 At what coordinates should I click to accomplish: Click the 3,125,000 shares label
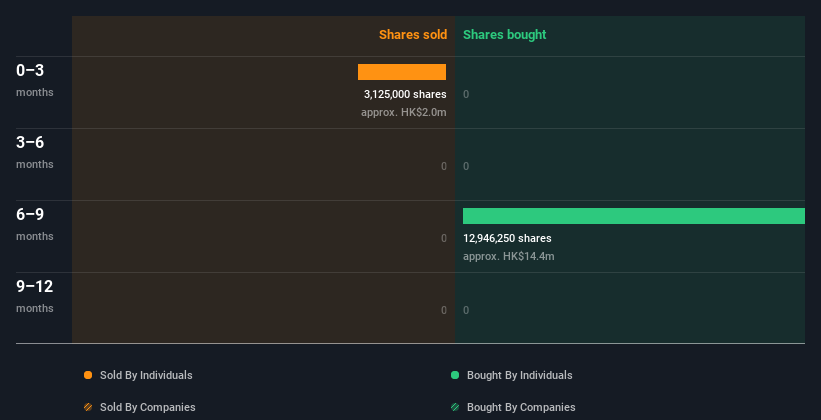[x=405, y=94]
